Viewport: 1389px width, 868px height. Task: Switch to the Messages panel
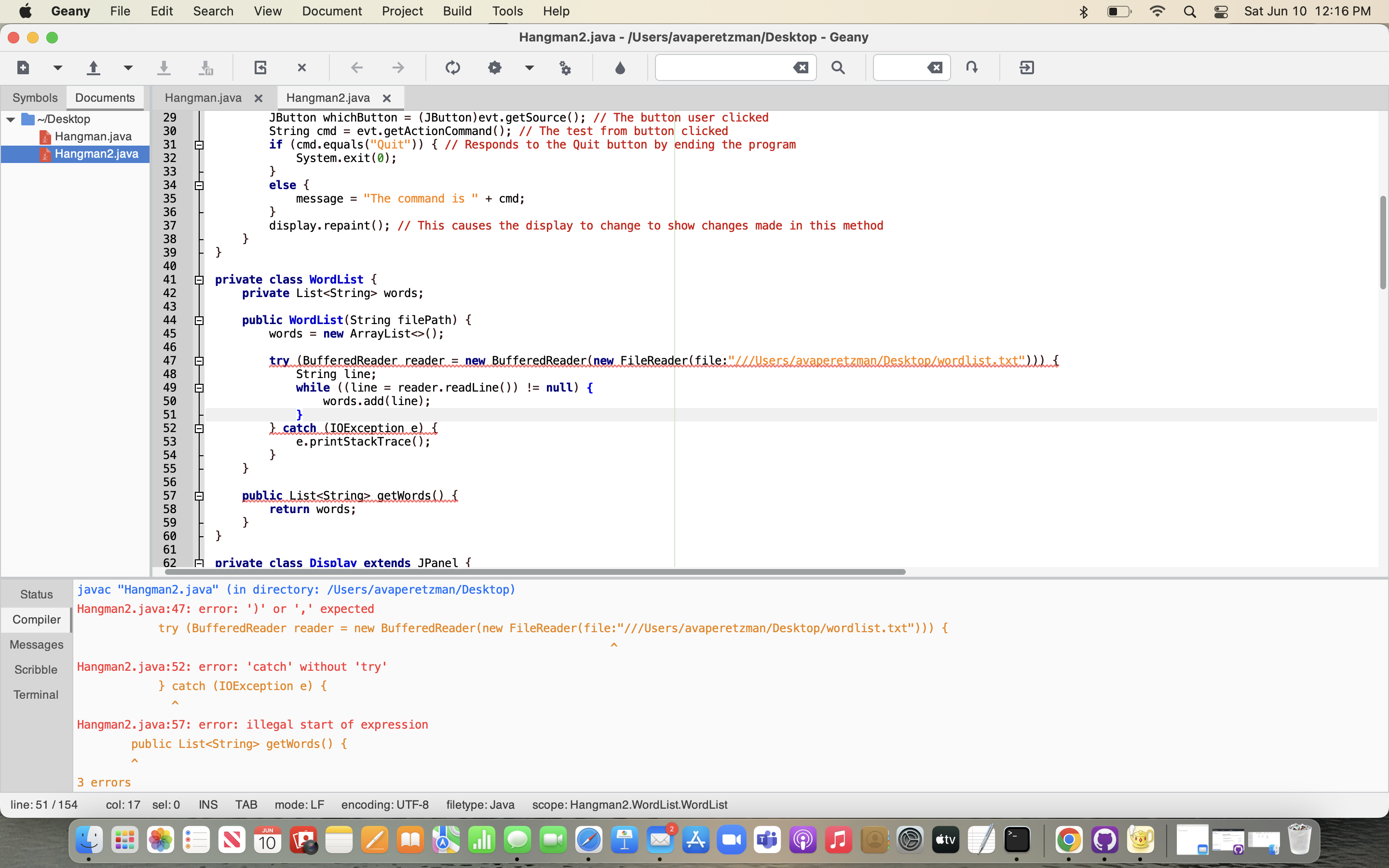click(x=36, y=645)
